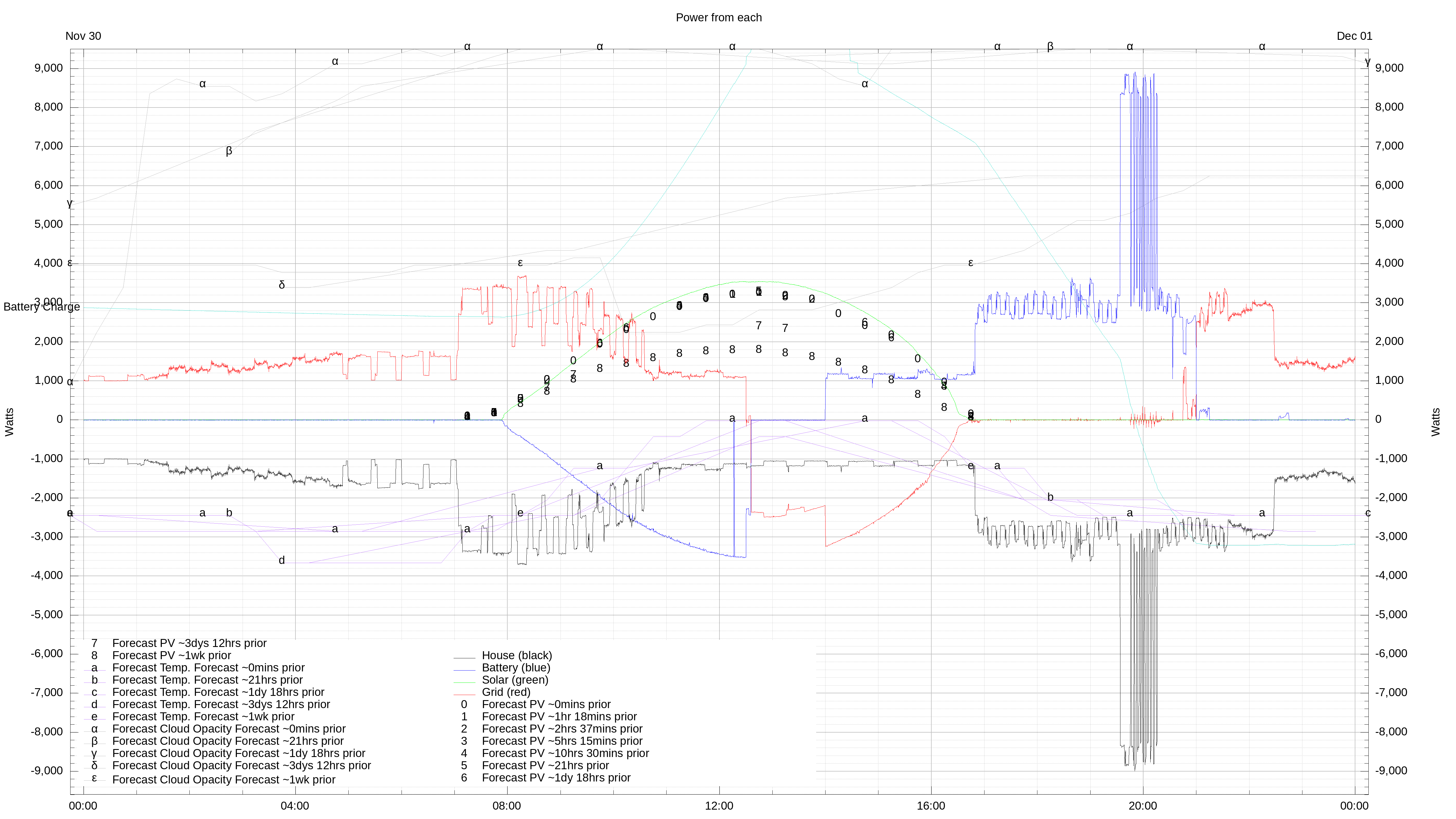Select the 'Nov 30' date label

(x=83, y=36)
